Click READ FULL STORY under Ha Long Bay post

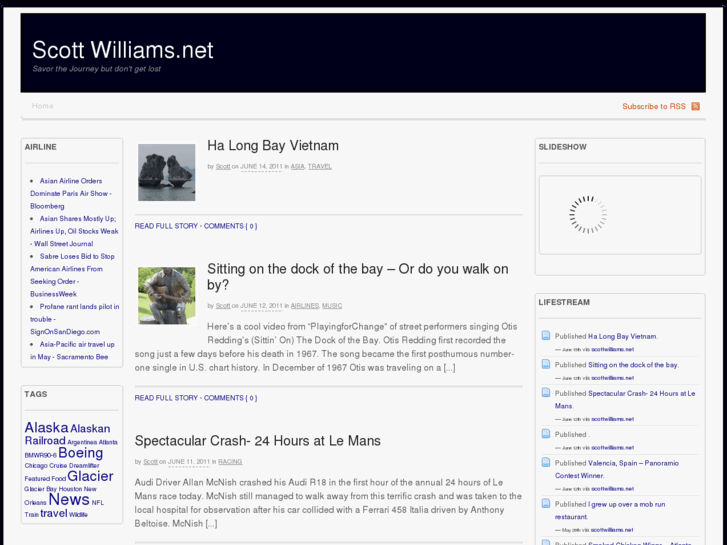166,226
